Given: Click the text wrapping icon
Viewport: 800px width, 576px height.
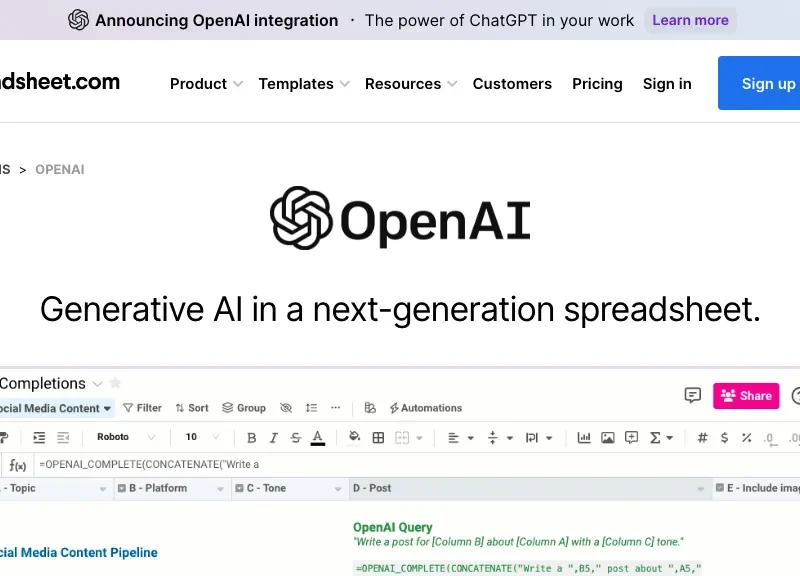Looking at the screenshot, I should pos(532,438).
